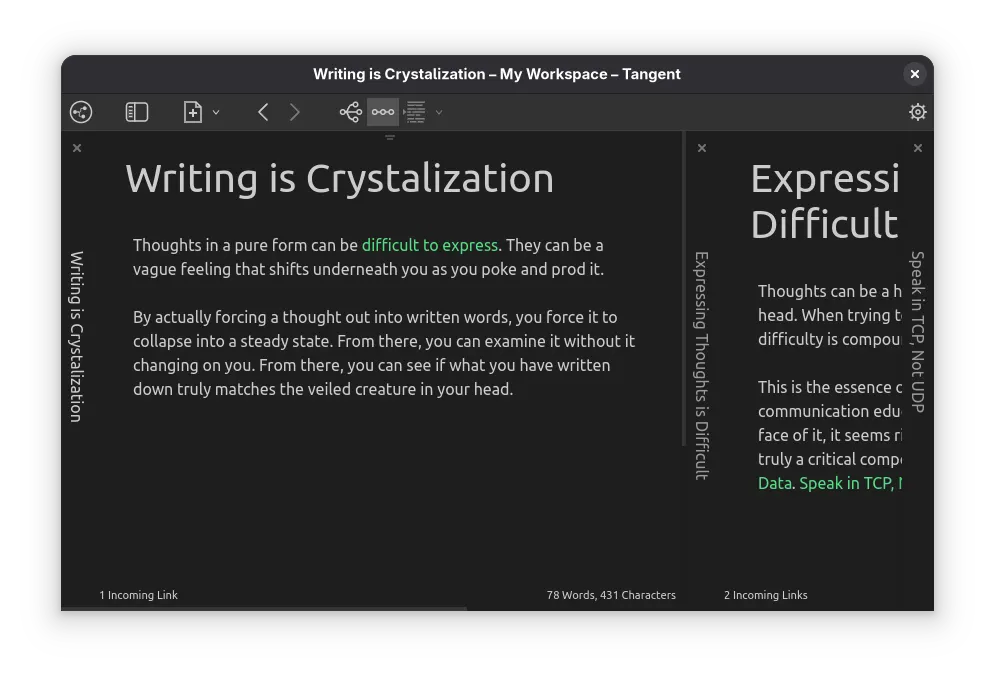
Task: Click the paragraph starting "By actually forcing a thought"
Action: (384, 353)
